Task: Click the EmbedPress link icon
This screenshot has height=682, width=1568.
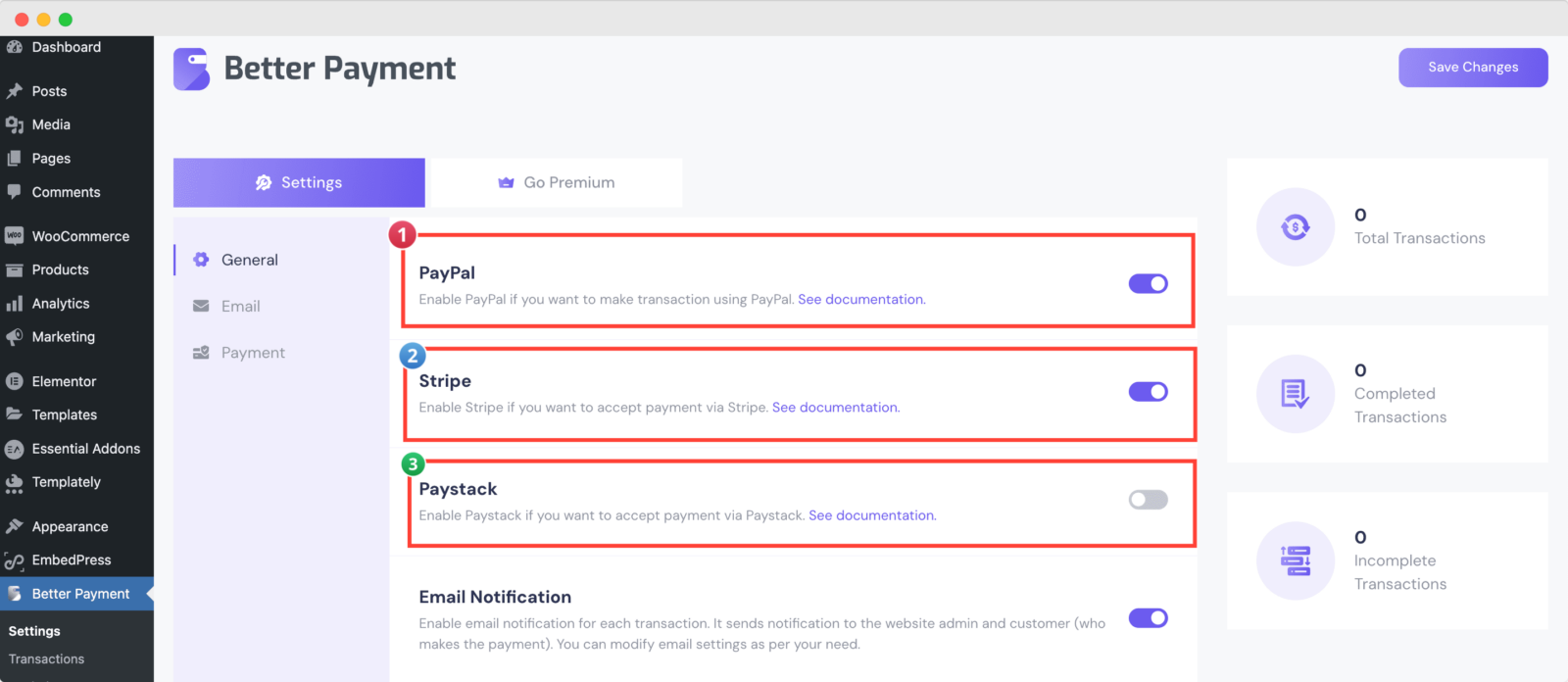Action: (14, 560)
